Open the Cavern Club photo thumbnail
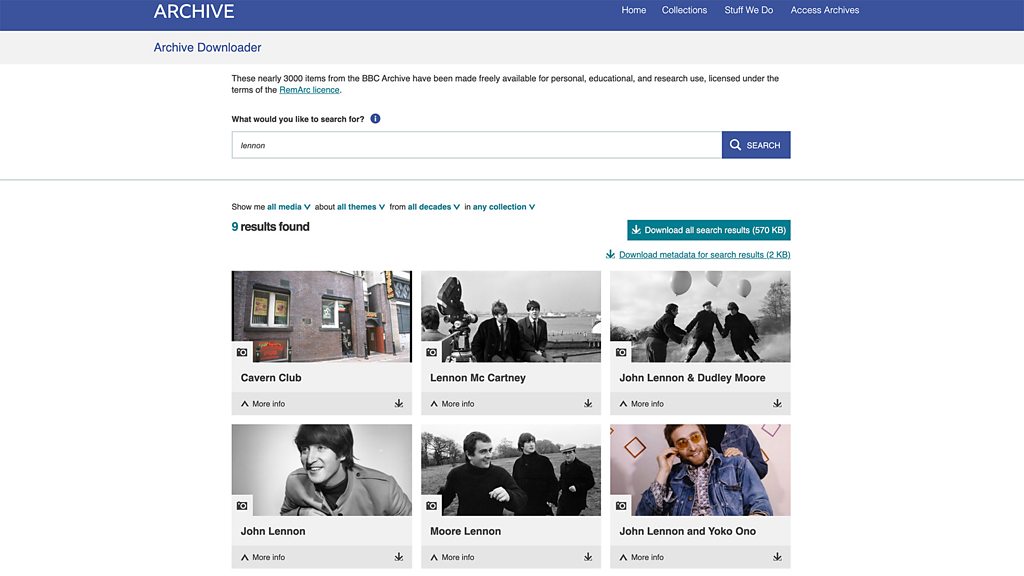1024x576 pixels. click(x=322, y=317)
